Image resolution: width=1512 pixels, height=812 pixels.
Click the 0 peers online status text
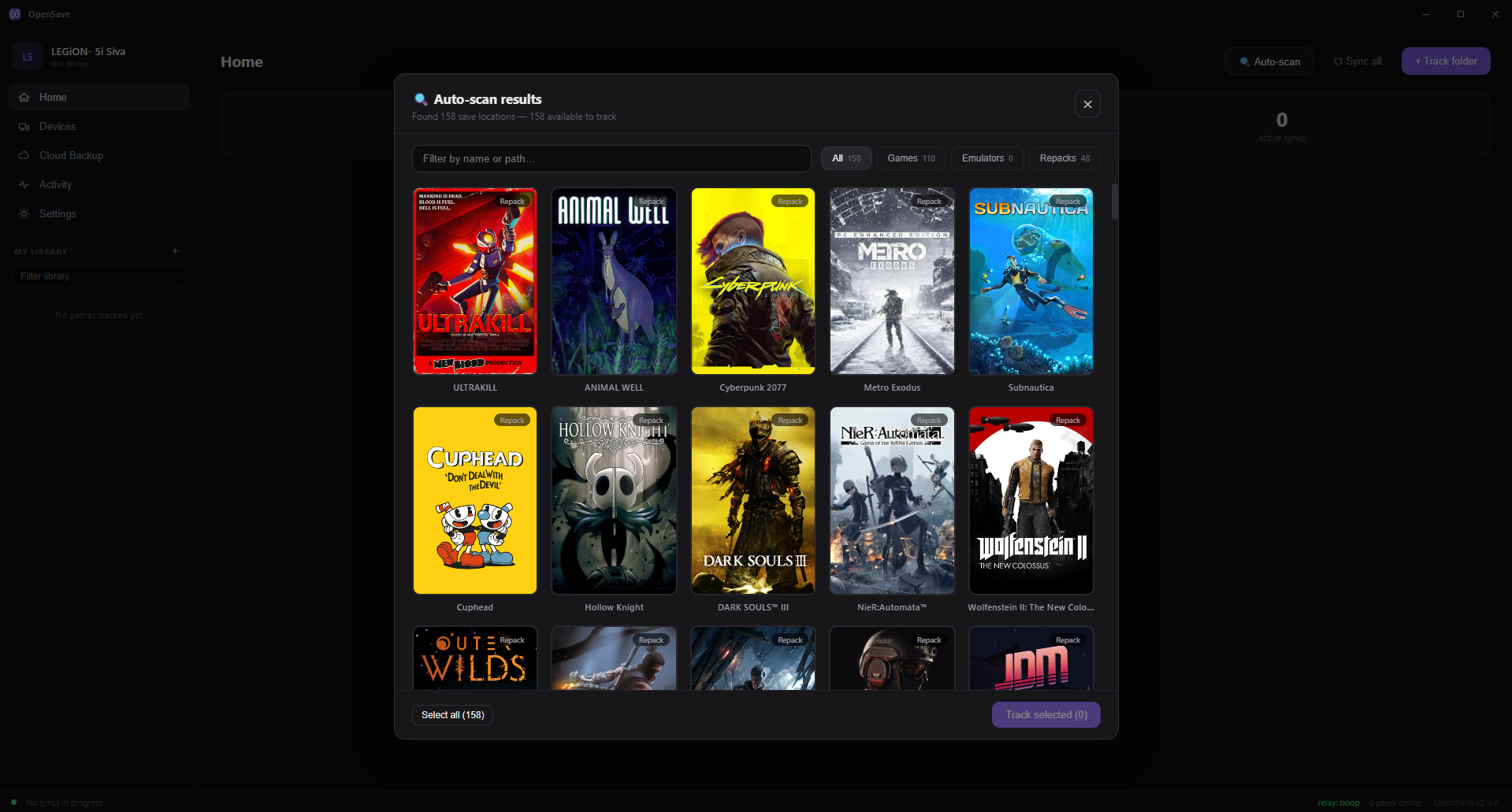1395,803
